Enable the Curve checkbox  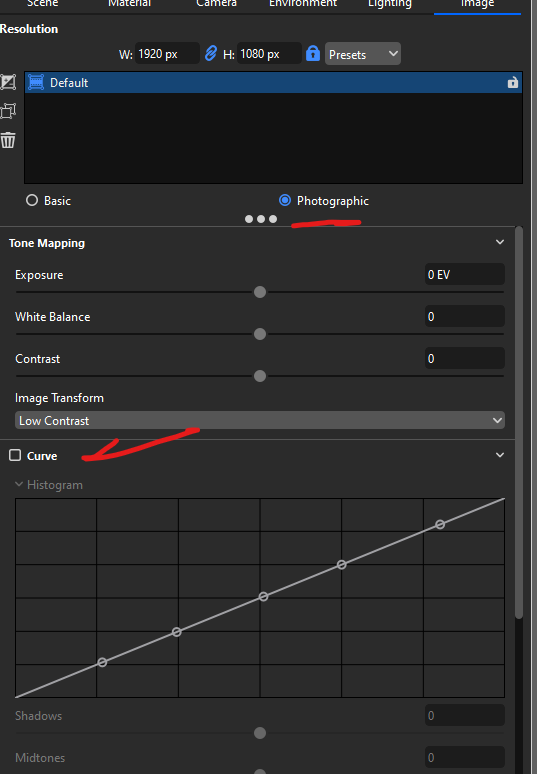coord(15,455)
